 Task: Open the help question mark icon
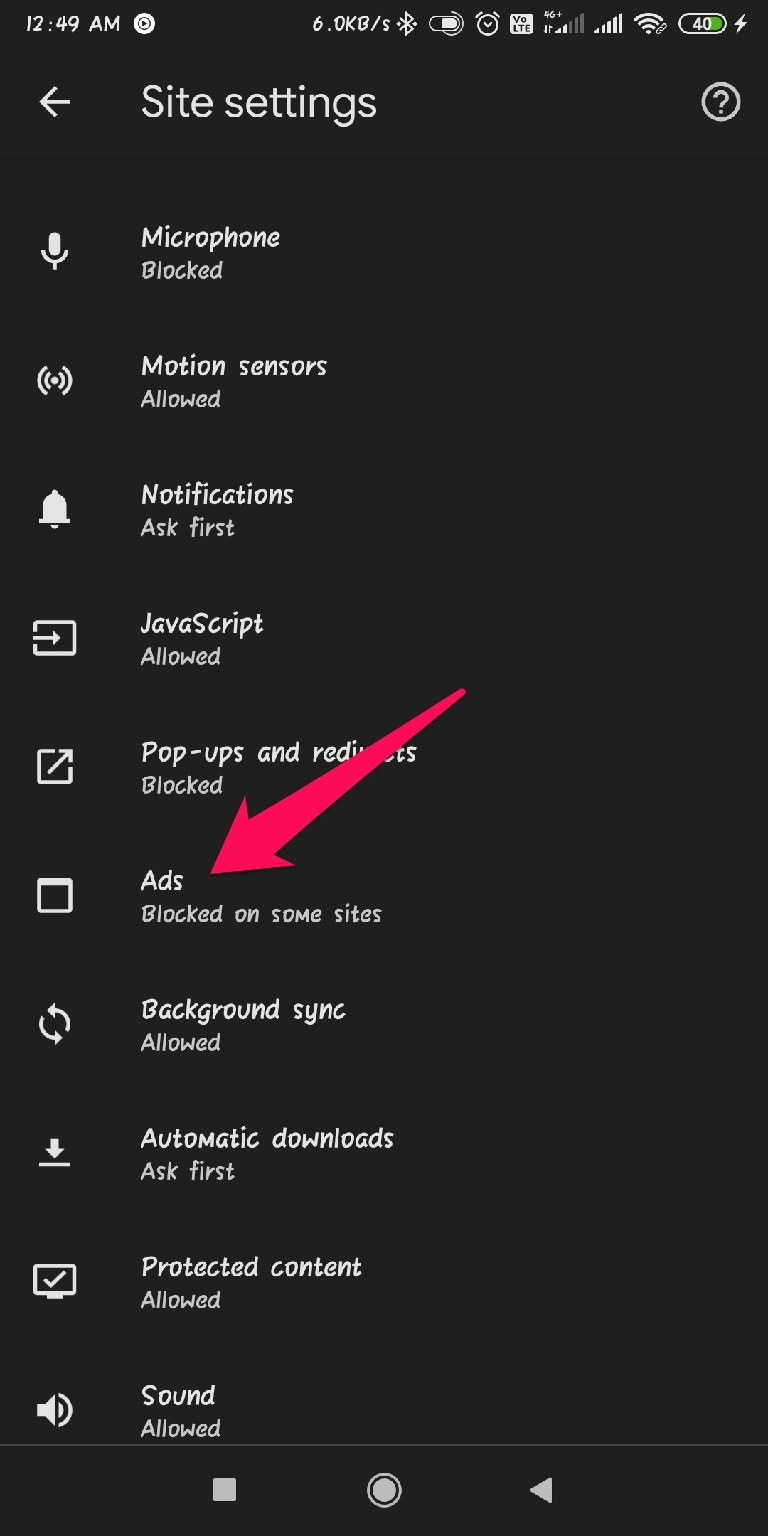coord(721,102)
